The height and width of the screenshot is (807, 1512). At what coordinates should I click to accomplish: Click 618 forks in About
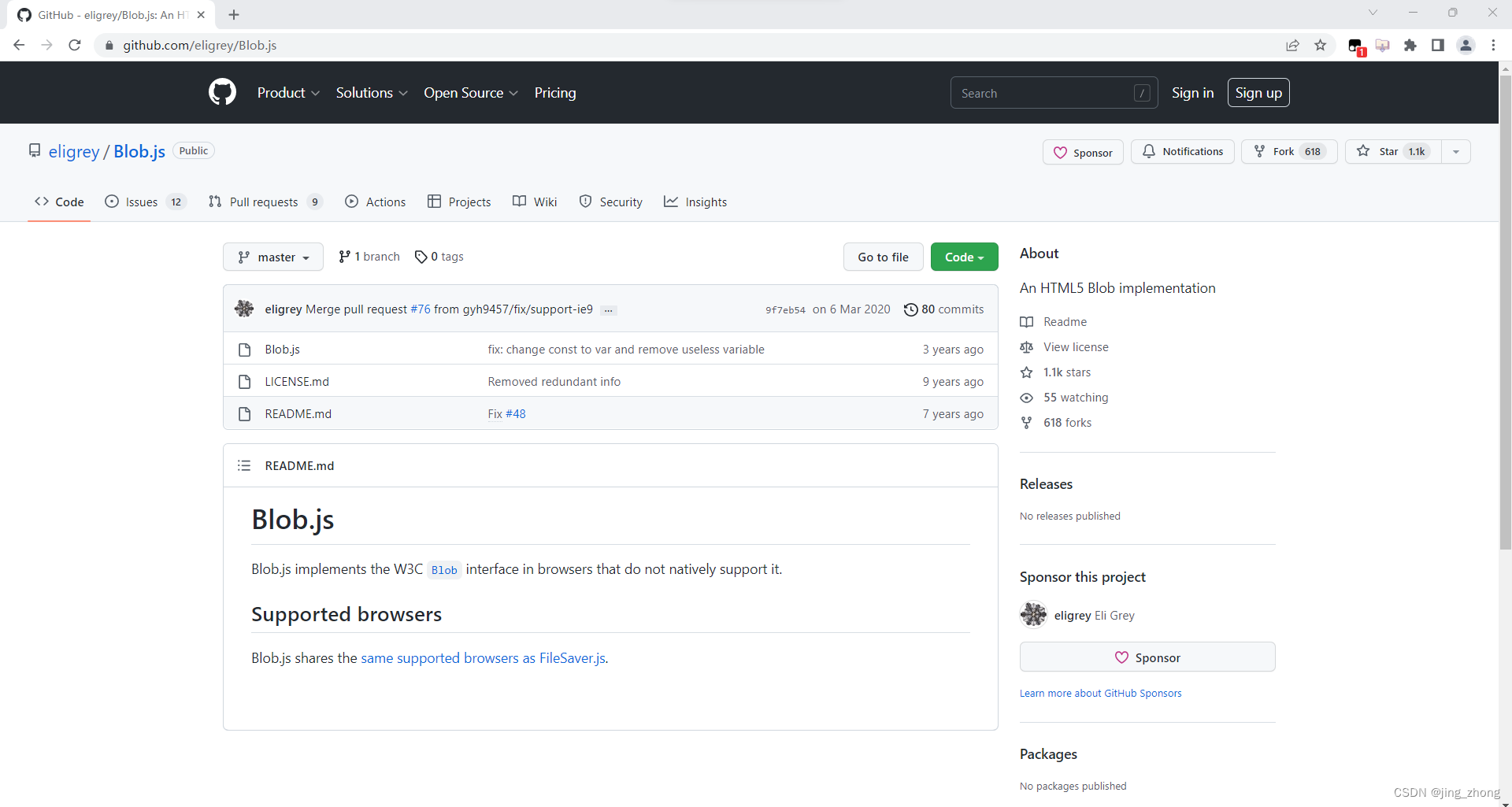pyautogui.click(x=1067, y=423)
